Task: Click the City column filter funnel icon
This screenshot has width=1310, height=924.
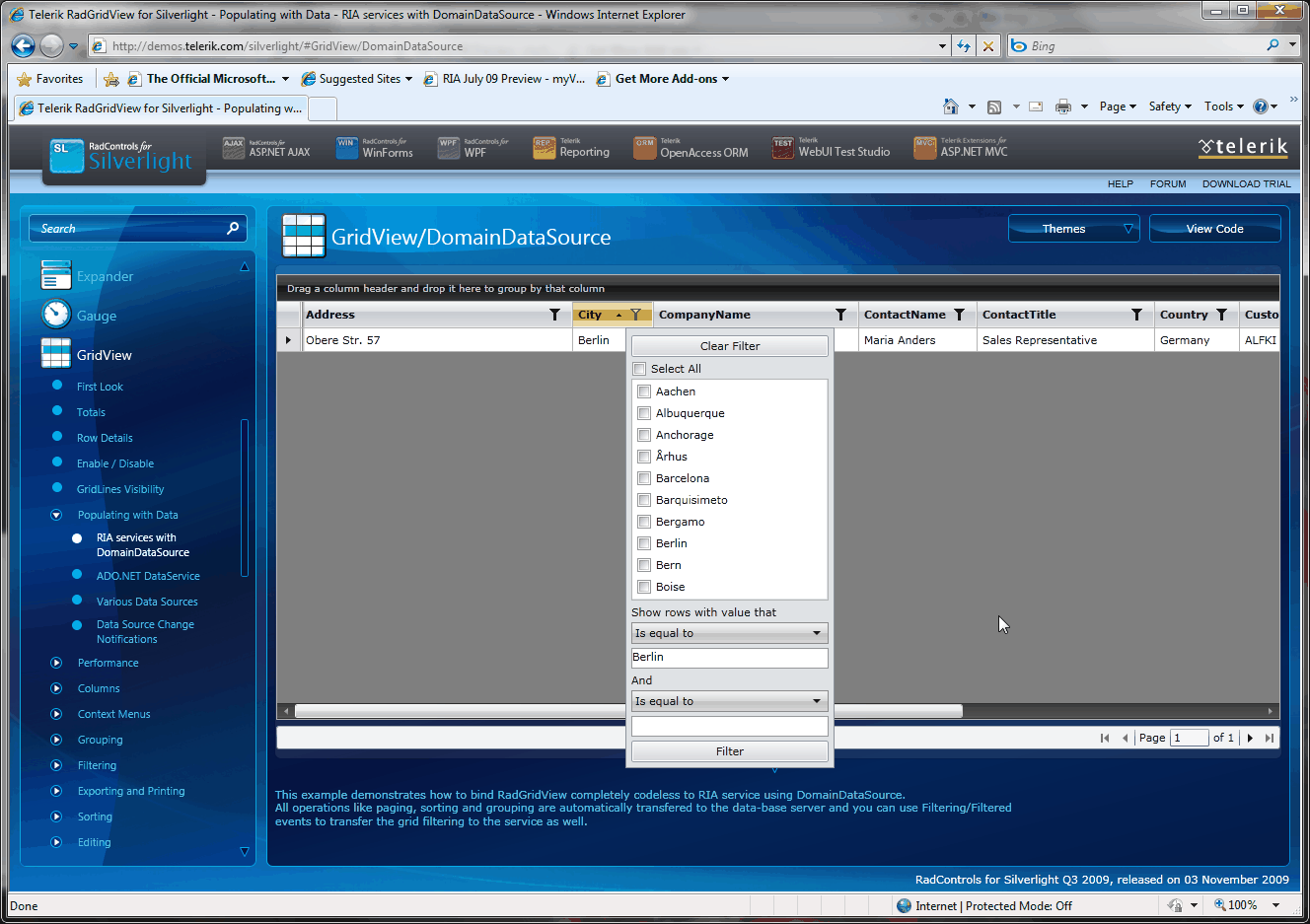Action: pos(636,315)
